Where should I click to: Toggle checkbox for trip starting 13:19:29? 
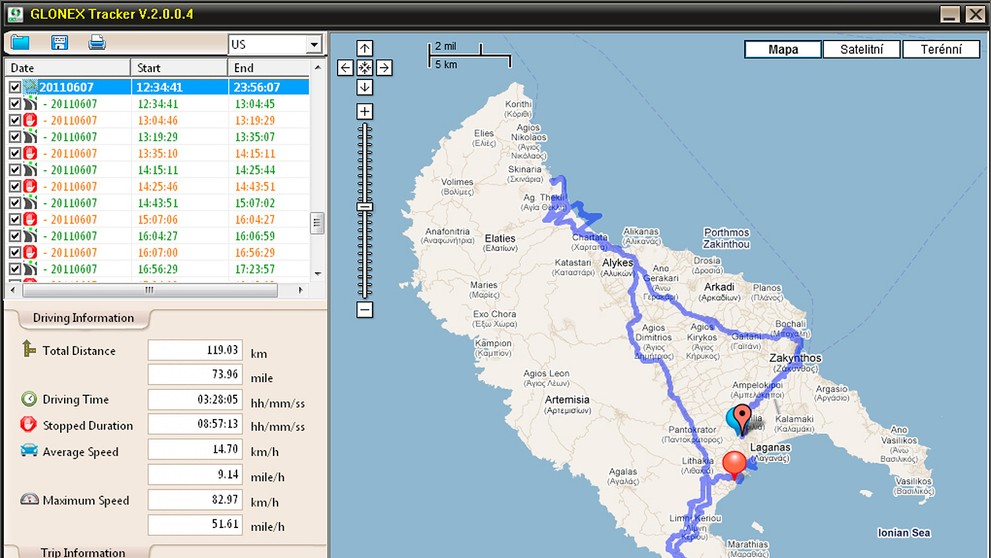[x=15, y=136]
